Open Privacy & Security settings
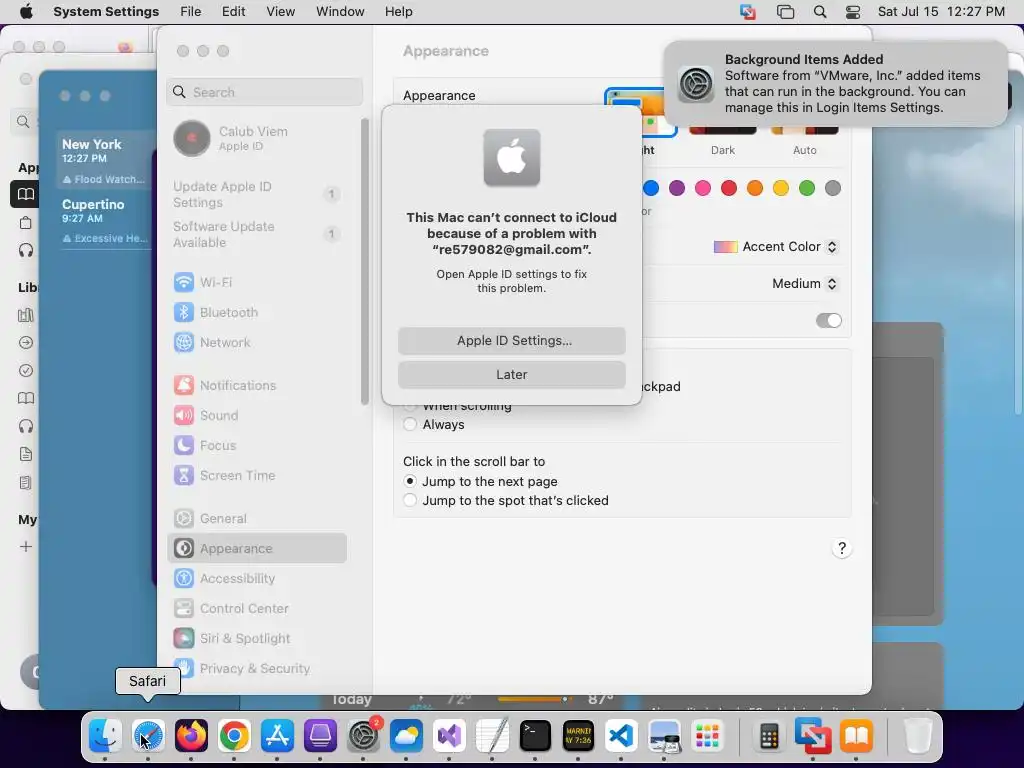This screenshot has width=1024, height=768. (x=257, y=668)
